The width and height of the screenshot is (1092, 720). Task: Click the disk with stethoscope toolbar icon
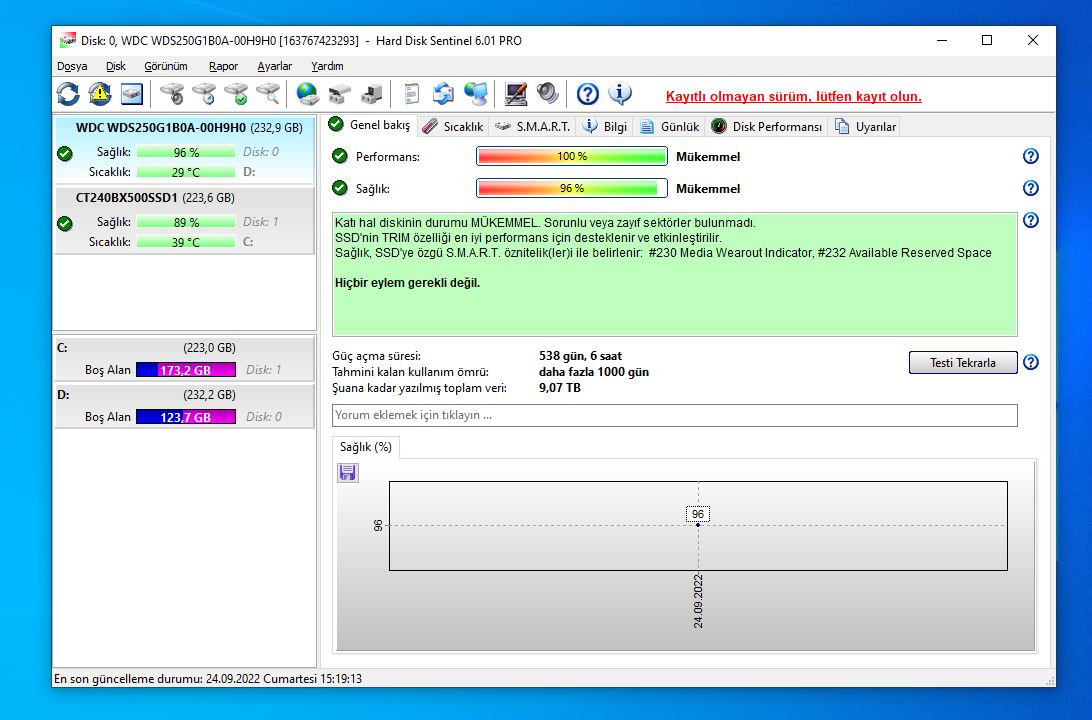coord(172,94)
